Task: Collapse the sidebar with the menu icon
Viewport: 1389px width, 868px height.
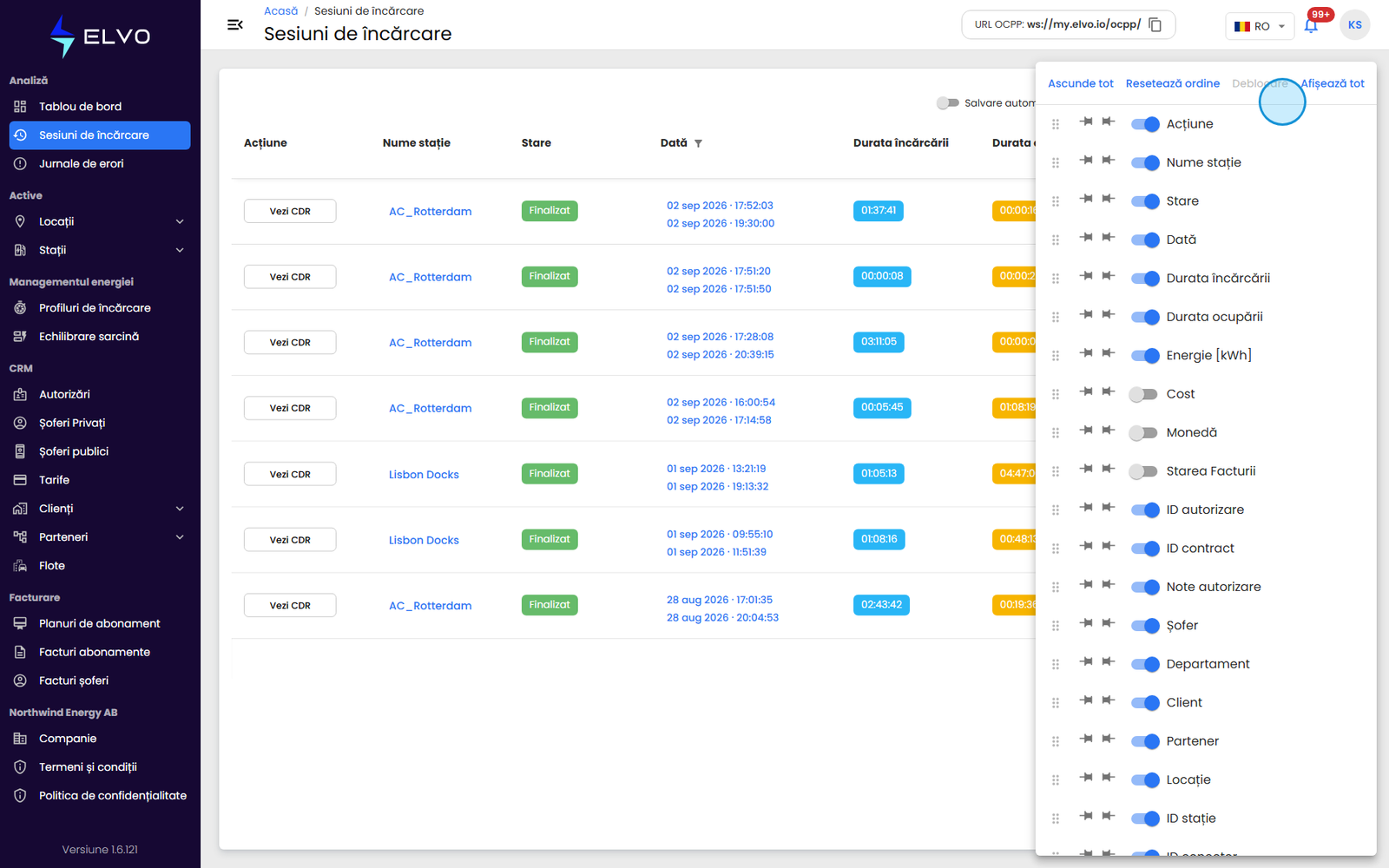Action: pyautogui.click(x=234, y=25)
